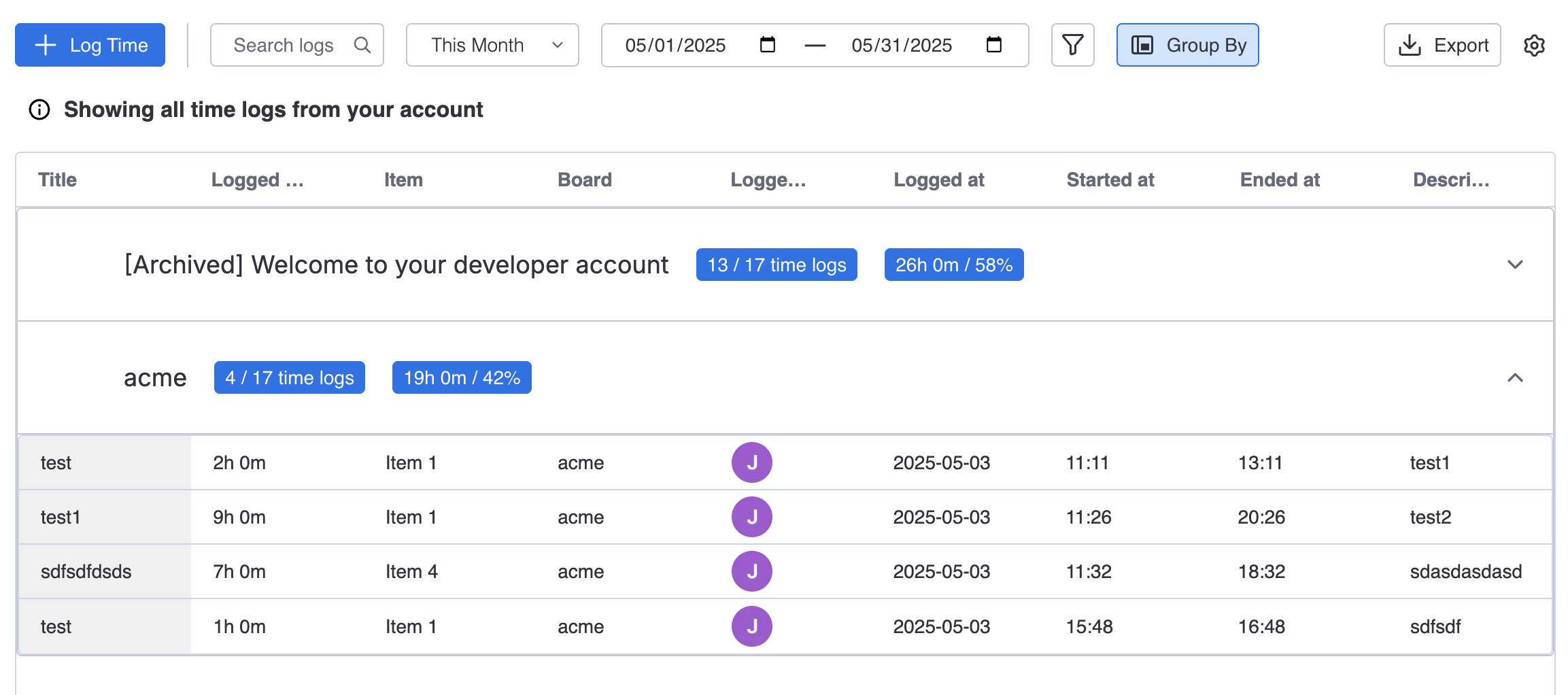Click the test title in 2h 0m row
Image resolution: width=1568 pixels, height=695 pixels.
coord(56,463)
